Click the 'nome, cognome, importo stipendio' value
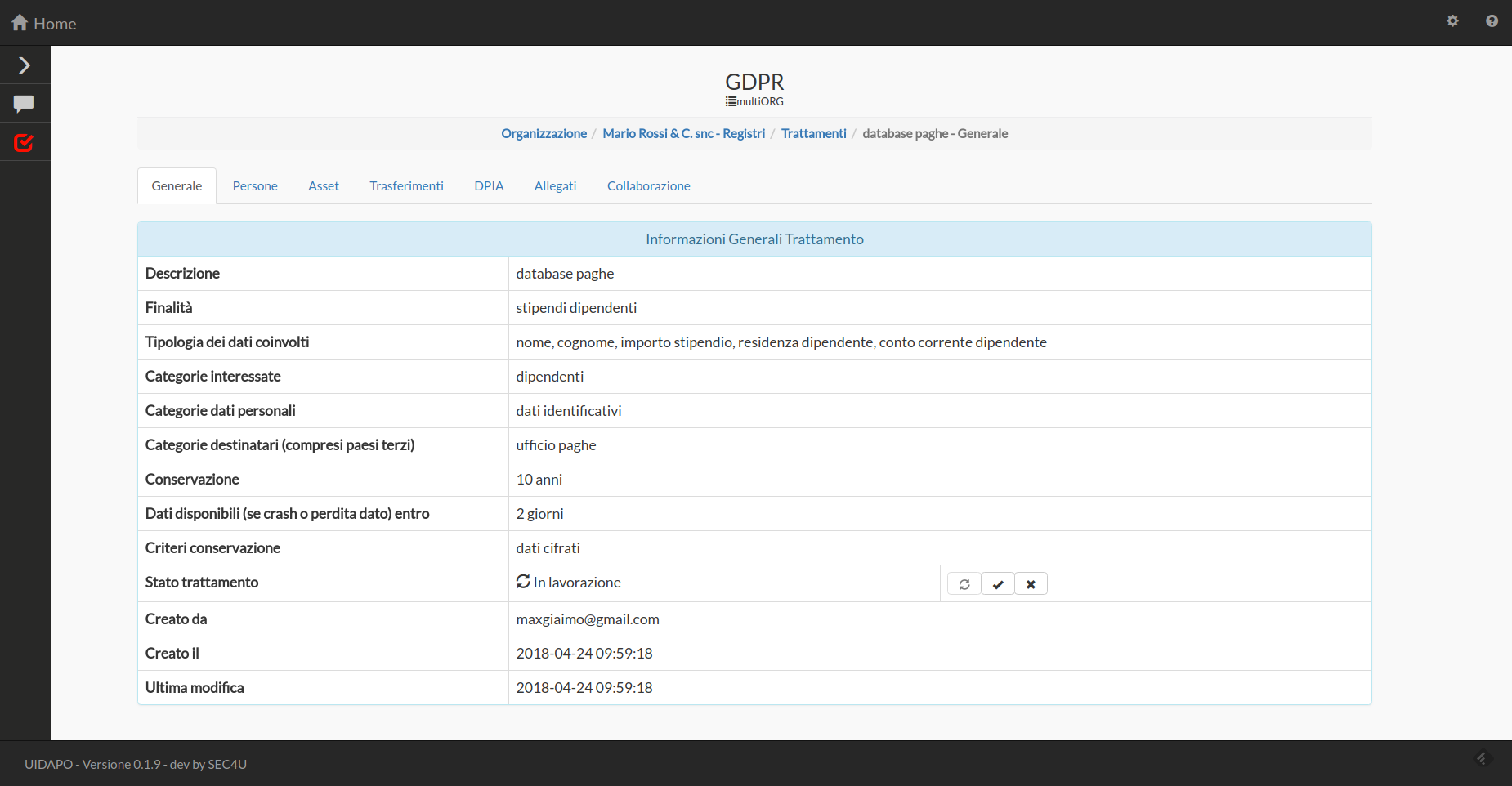The width and height of the screenshot is (1512, 786). pyautogui.click(x=781, y=342)
